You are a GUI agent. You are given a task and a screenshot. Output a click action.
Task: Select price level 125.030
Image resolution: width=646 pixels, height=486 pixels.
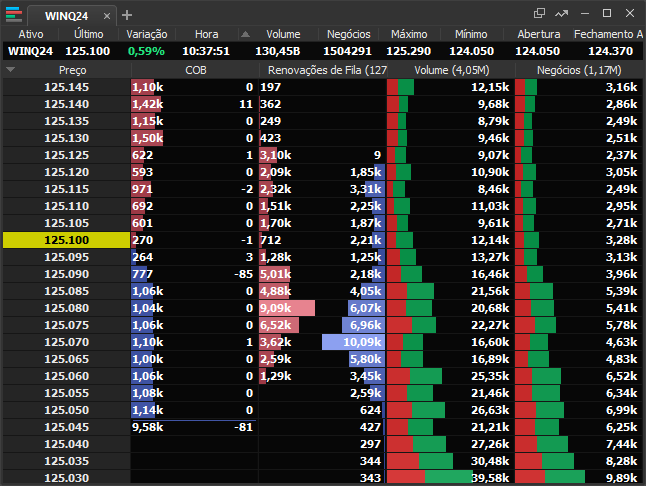tap(66, 478)
